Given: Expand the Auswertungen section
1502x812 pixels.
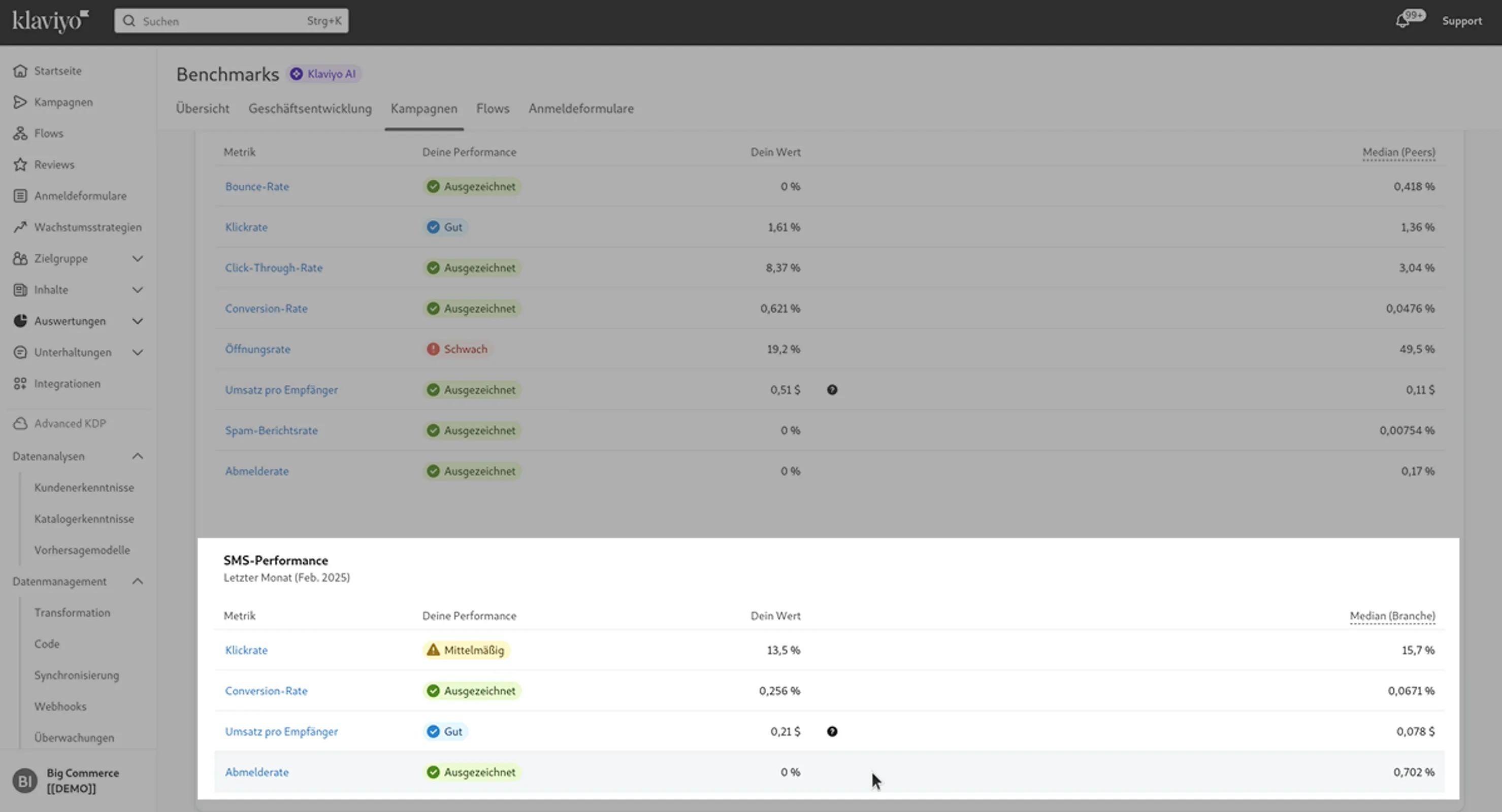Looking at the screenshot, I should coord(137,321).
